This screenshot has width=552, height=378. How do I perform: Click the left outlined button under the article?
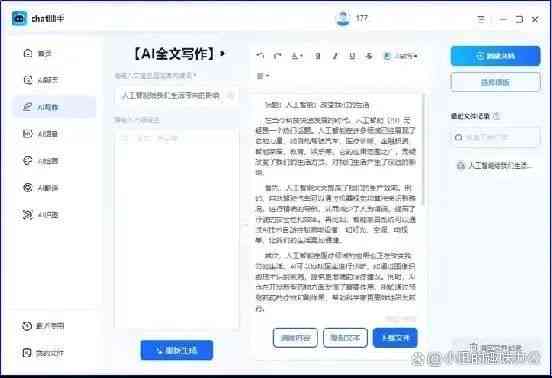pyautogui.click(x=295, y=338)
